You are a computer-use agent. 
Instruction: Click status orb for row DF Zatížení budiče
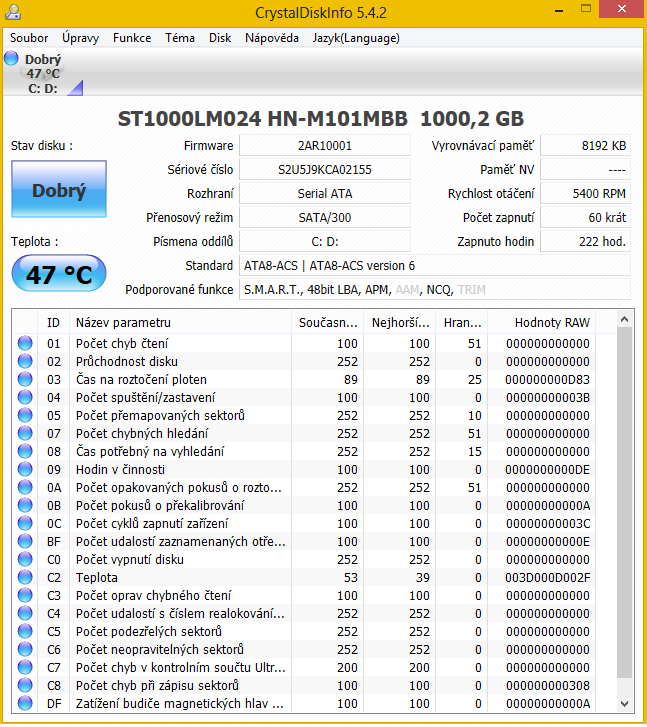(x=25, y=703)
